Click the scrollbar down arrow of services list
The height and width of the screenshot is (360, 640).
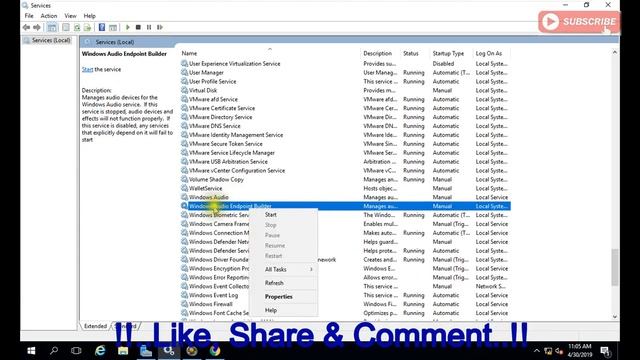(x=615, y=317)
